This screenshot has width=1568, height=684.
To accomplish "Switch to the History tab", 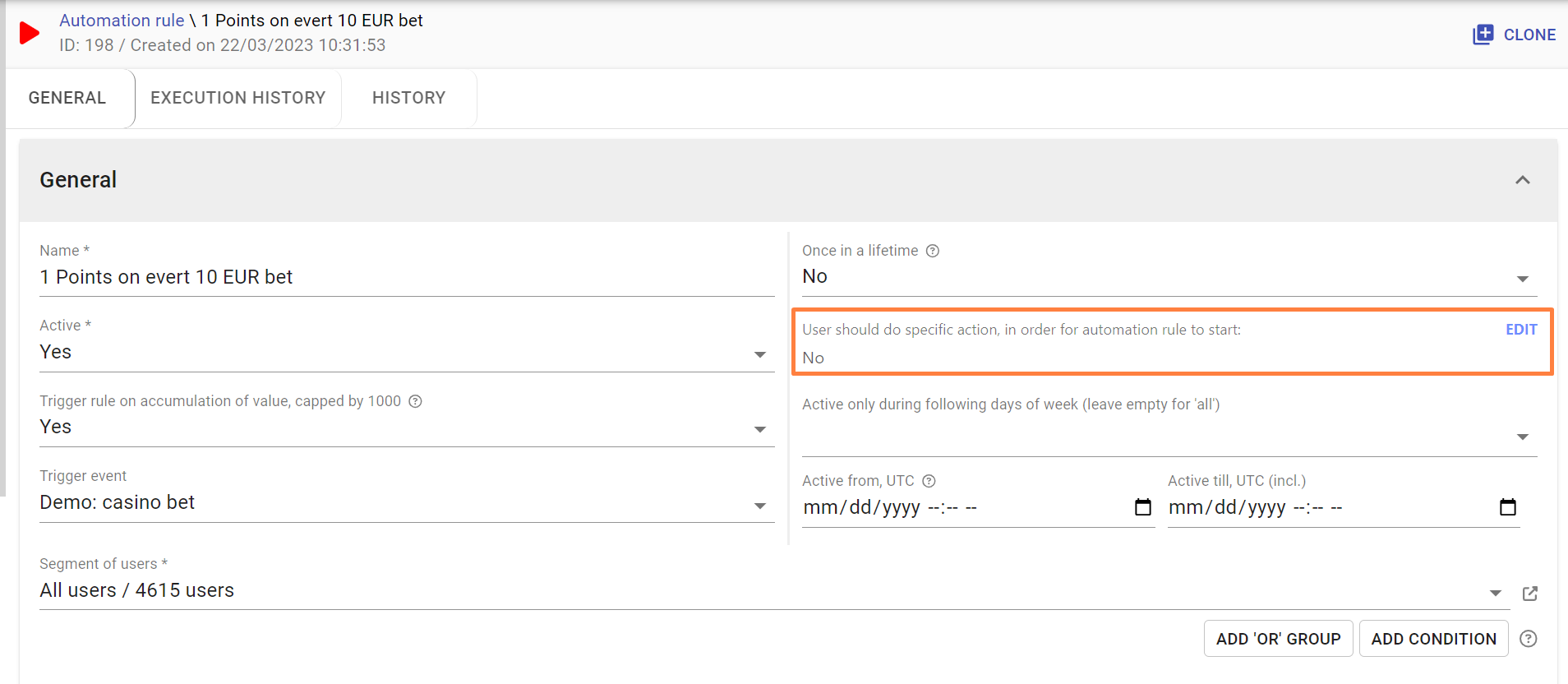I will click(408, 98).
